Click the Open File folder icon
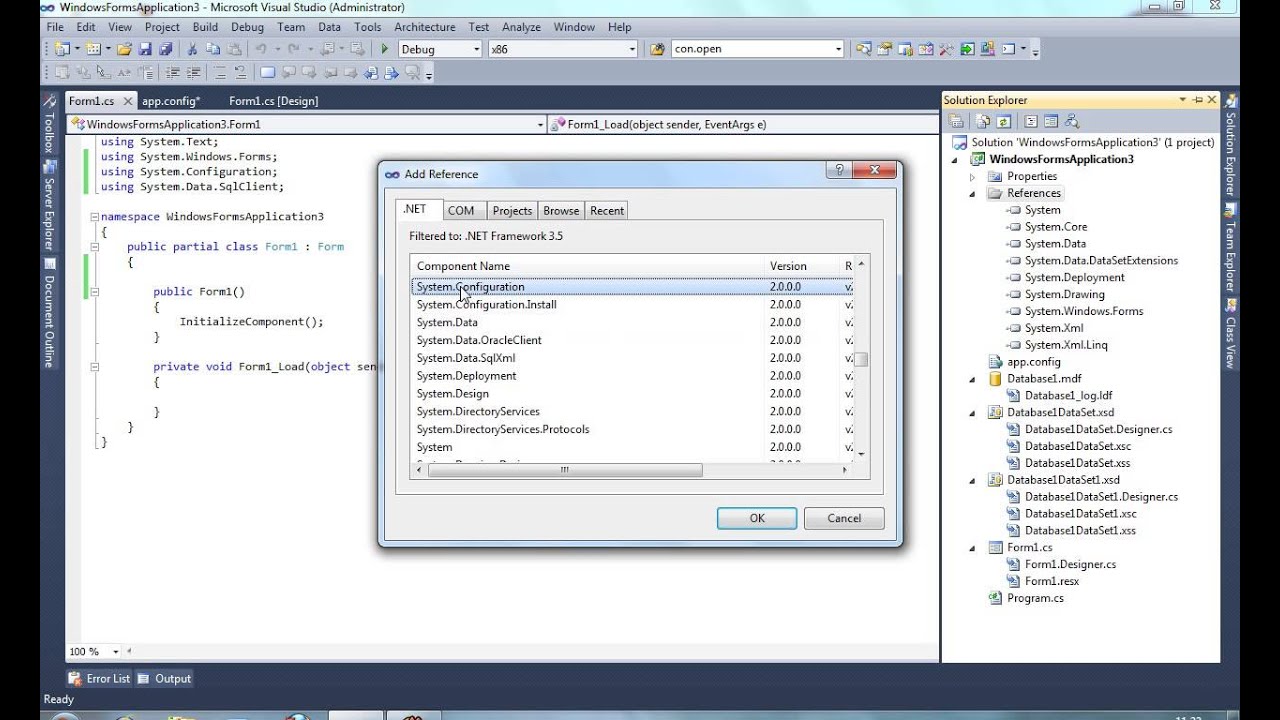The height and width of the screenshot is (720, 1280). tap(124, 49)
